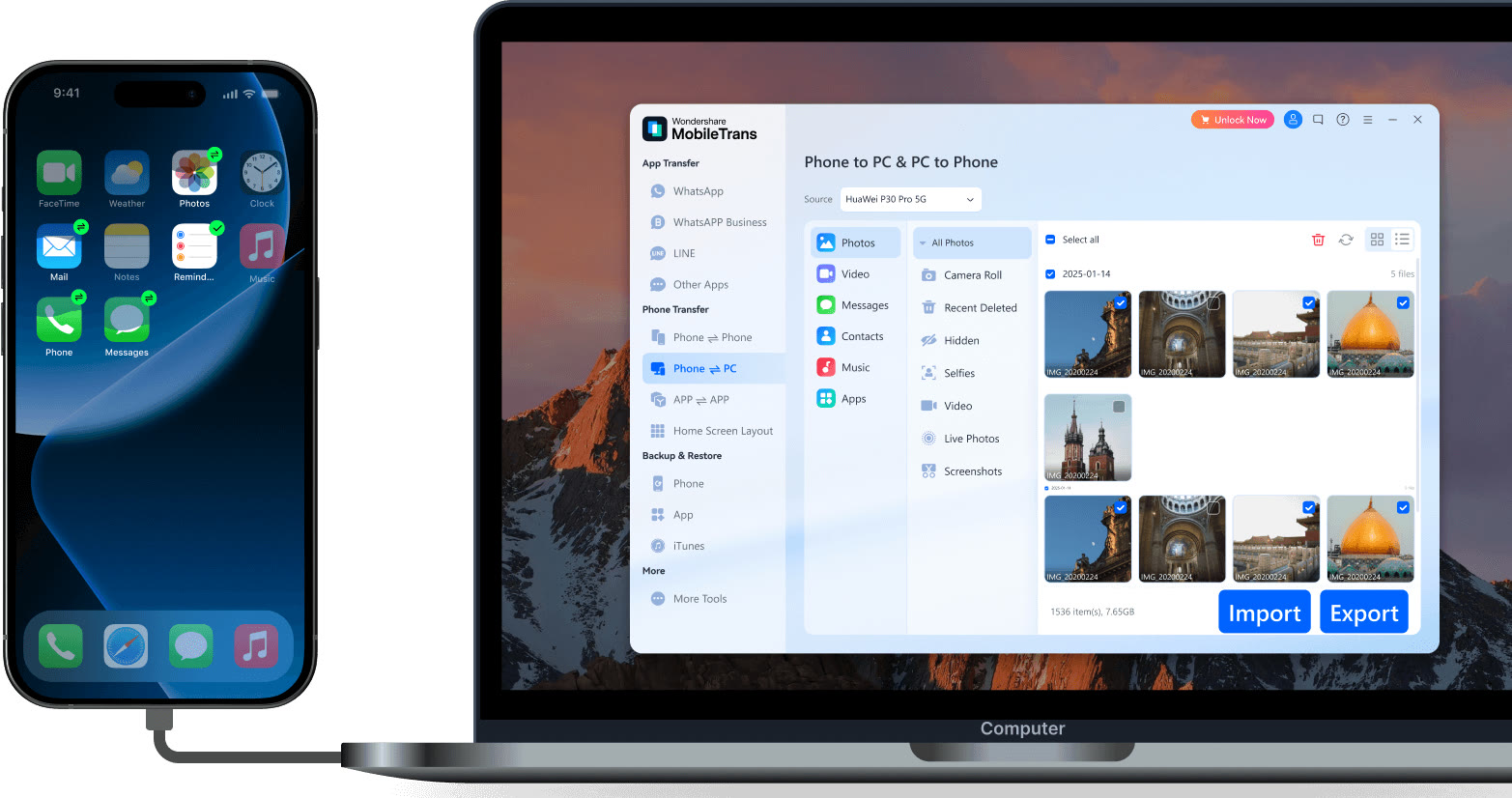
Task: Click the MobileTrans logo icon
Action: point(655,128)
